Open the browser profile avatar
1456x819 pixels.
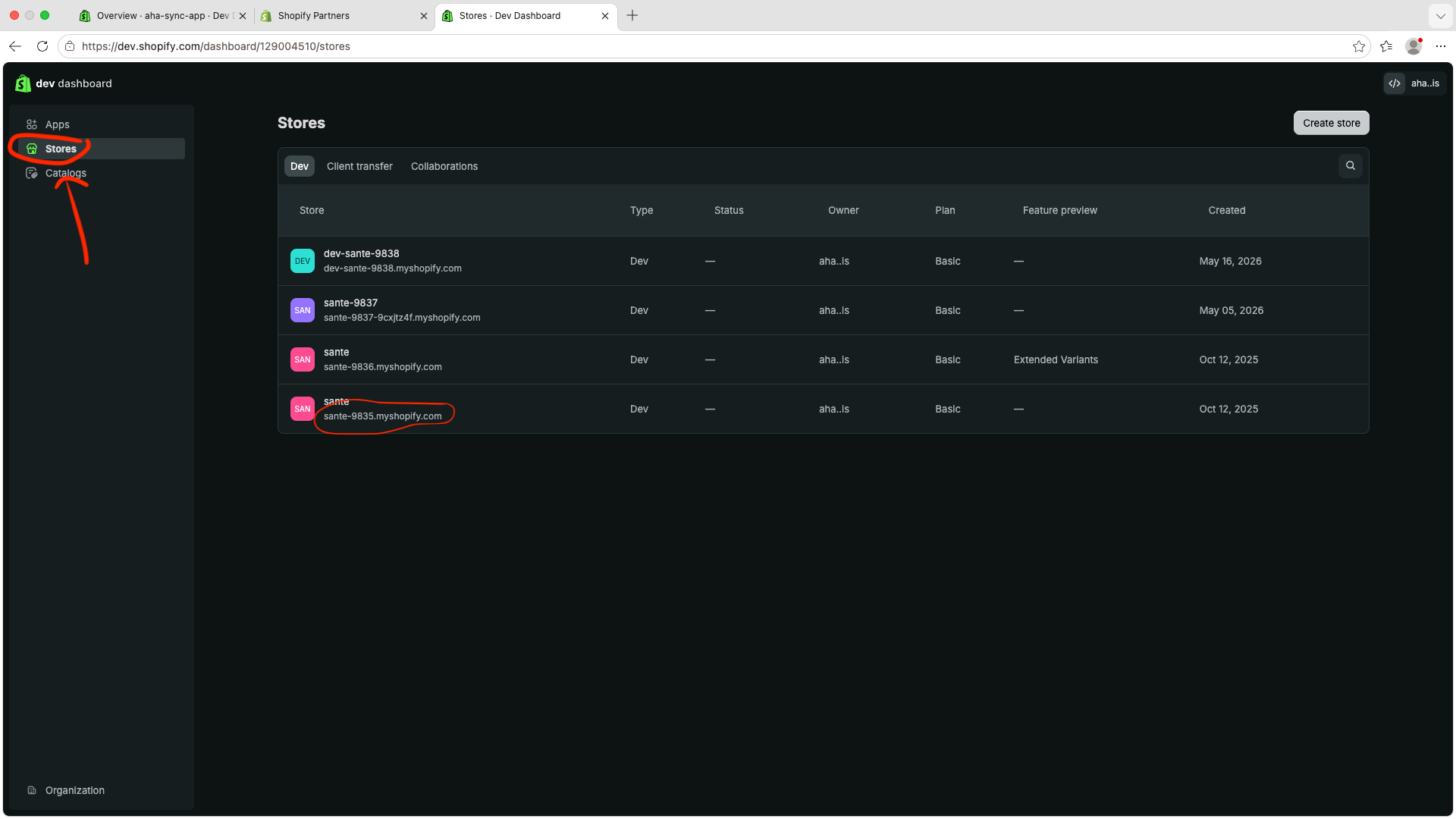click(1414, 46)
